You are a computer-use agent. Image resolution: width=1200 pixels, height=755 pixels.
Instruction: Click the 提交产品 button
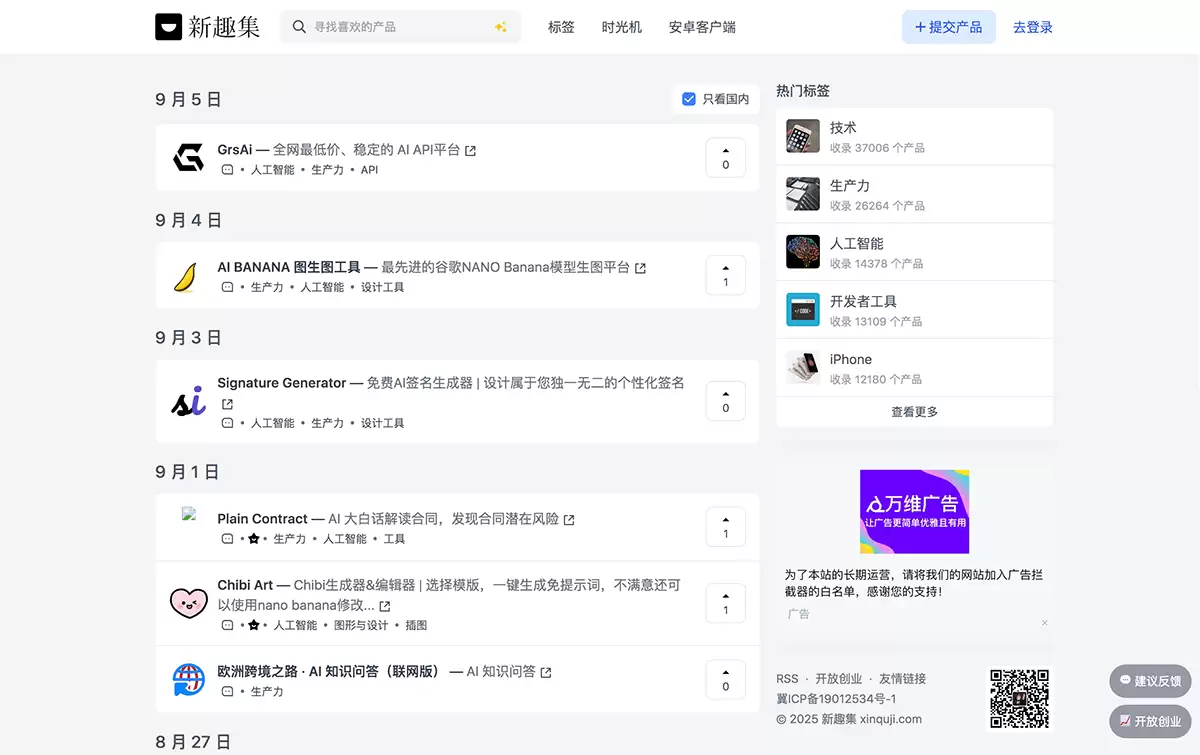(948, 27)
